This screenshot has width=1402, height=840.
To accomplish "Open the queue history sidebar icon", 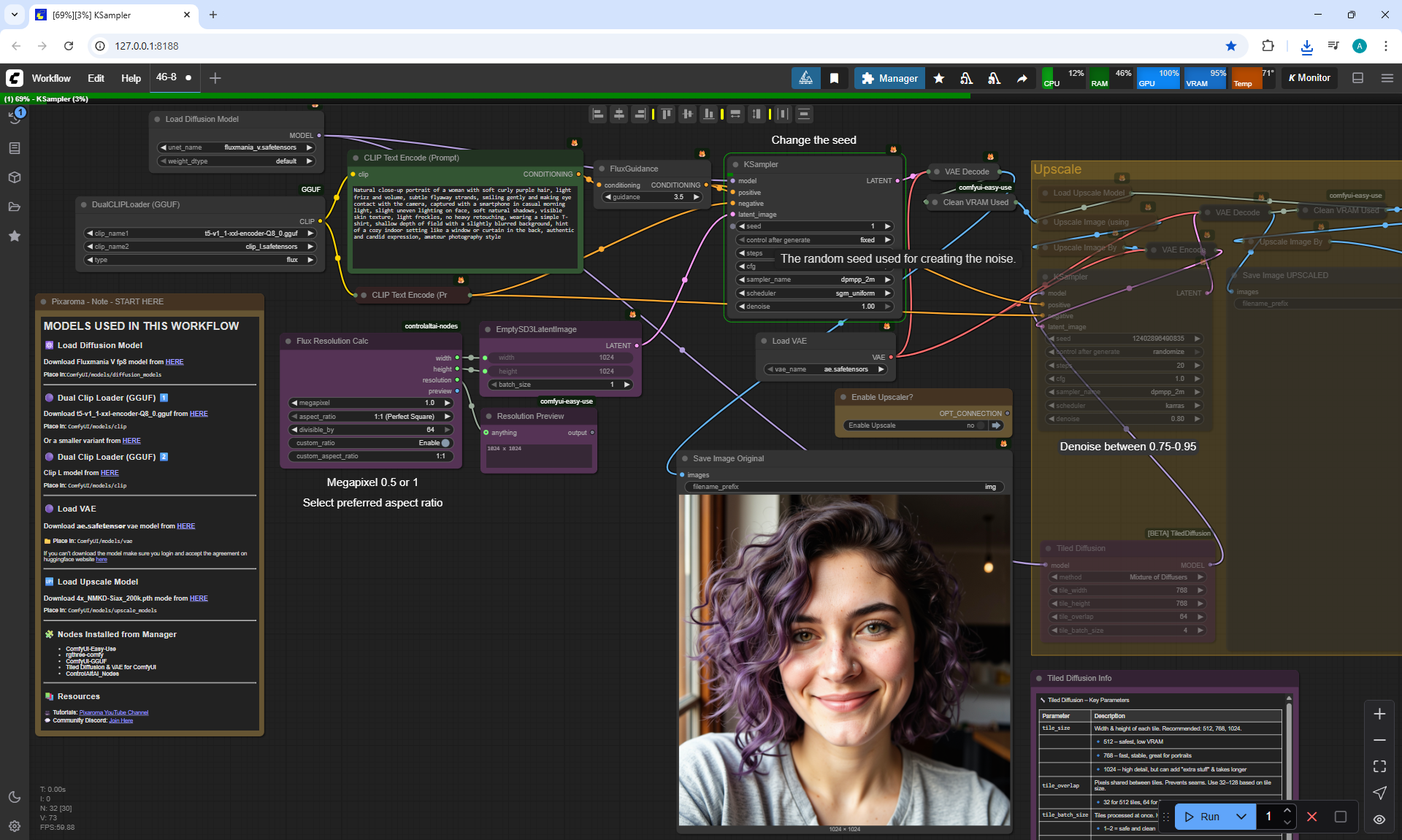I will click(x=15, y=118).
